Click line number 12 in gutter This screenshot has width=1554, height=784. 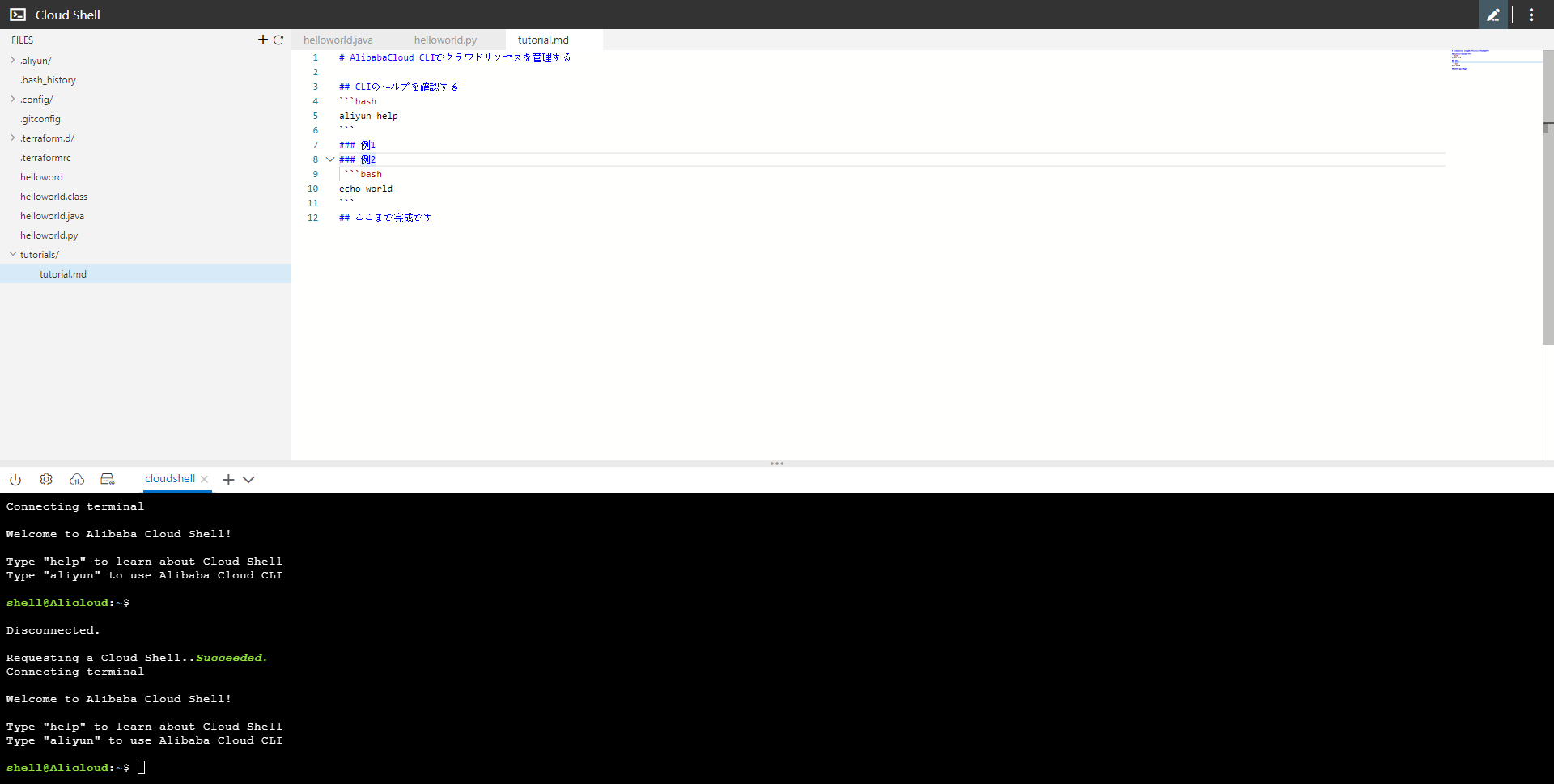(x=312, y=218)
